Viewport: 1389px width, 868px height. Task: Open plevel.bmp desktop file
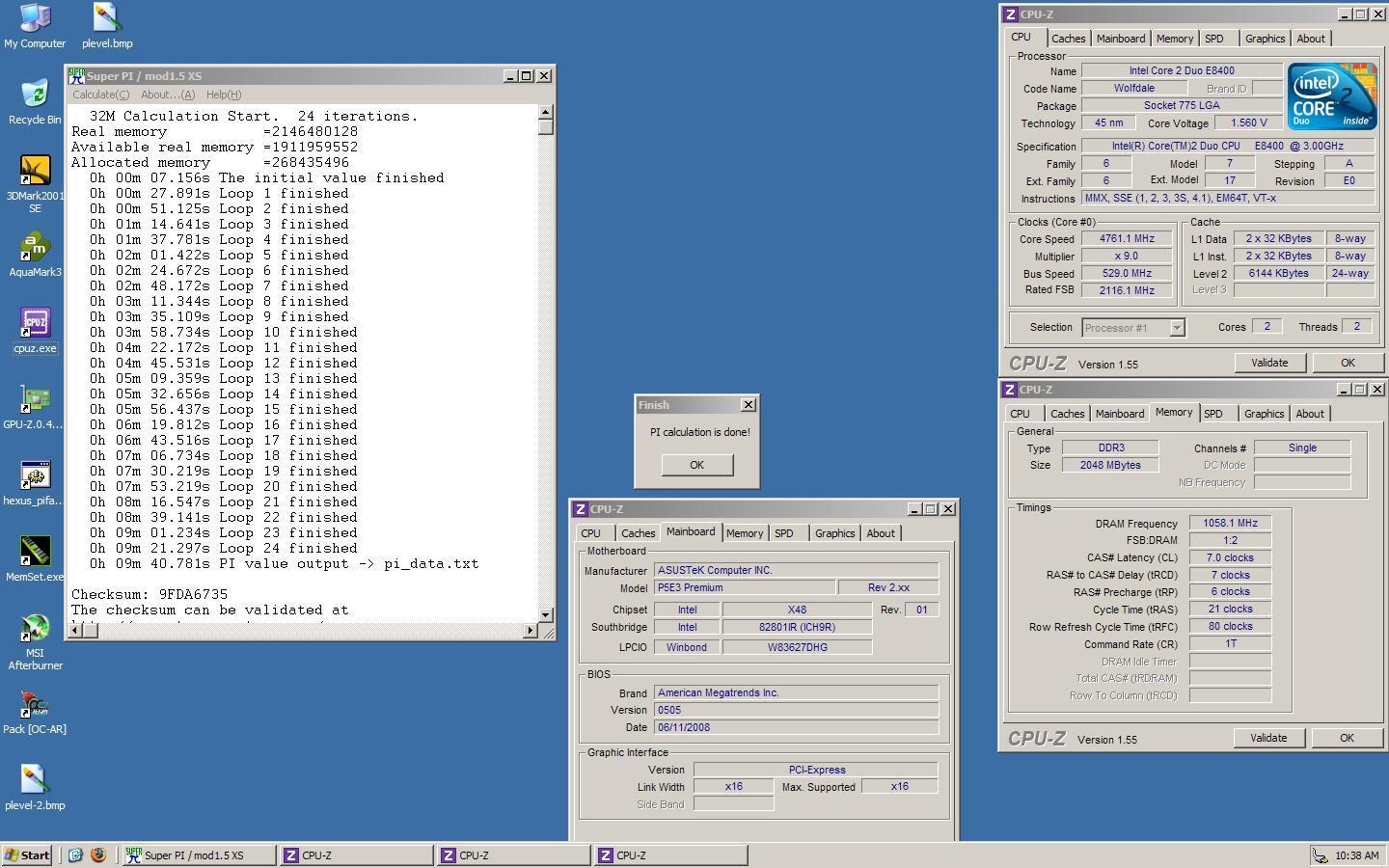tap(107, 26)
